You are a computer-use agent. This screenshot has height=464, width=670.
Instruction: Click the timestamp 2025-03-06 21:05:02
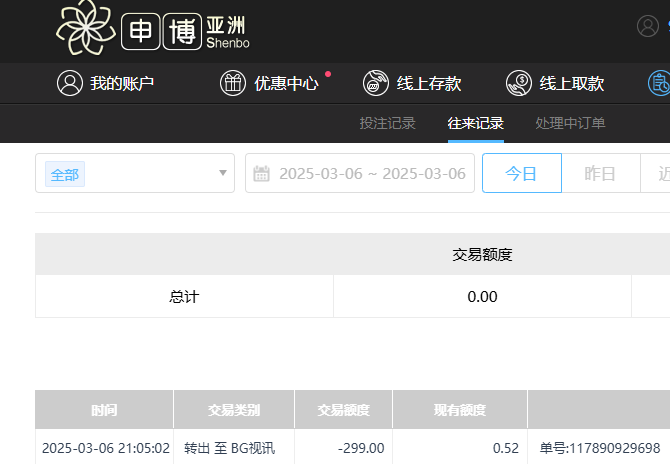coord(106,448)
